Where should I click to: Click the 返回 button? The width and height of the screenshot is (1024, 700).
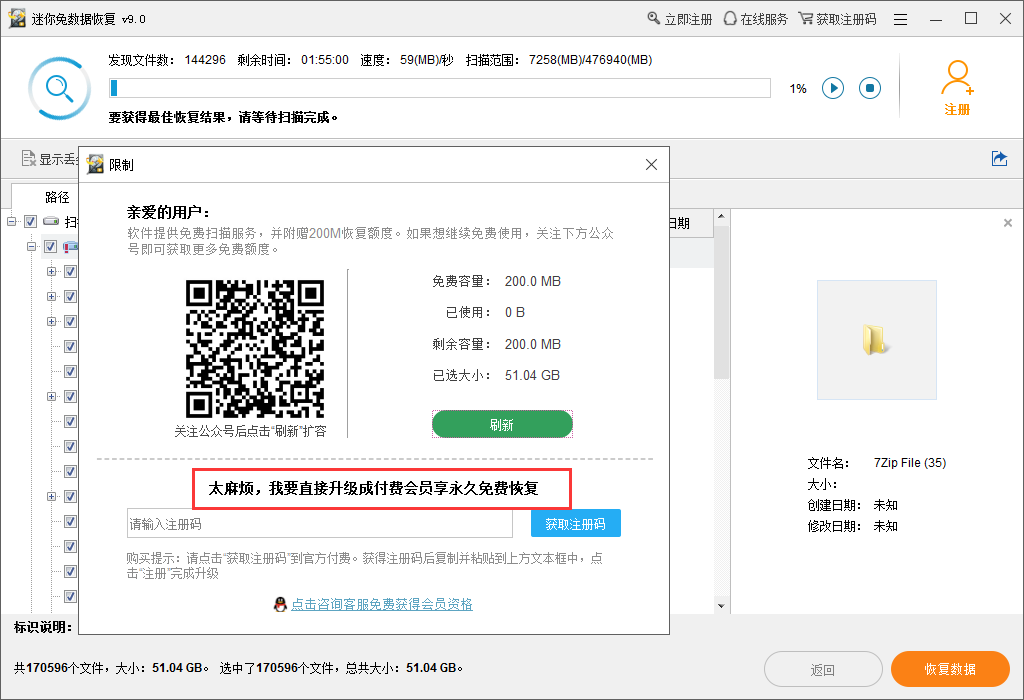[x=823, y=669]
